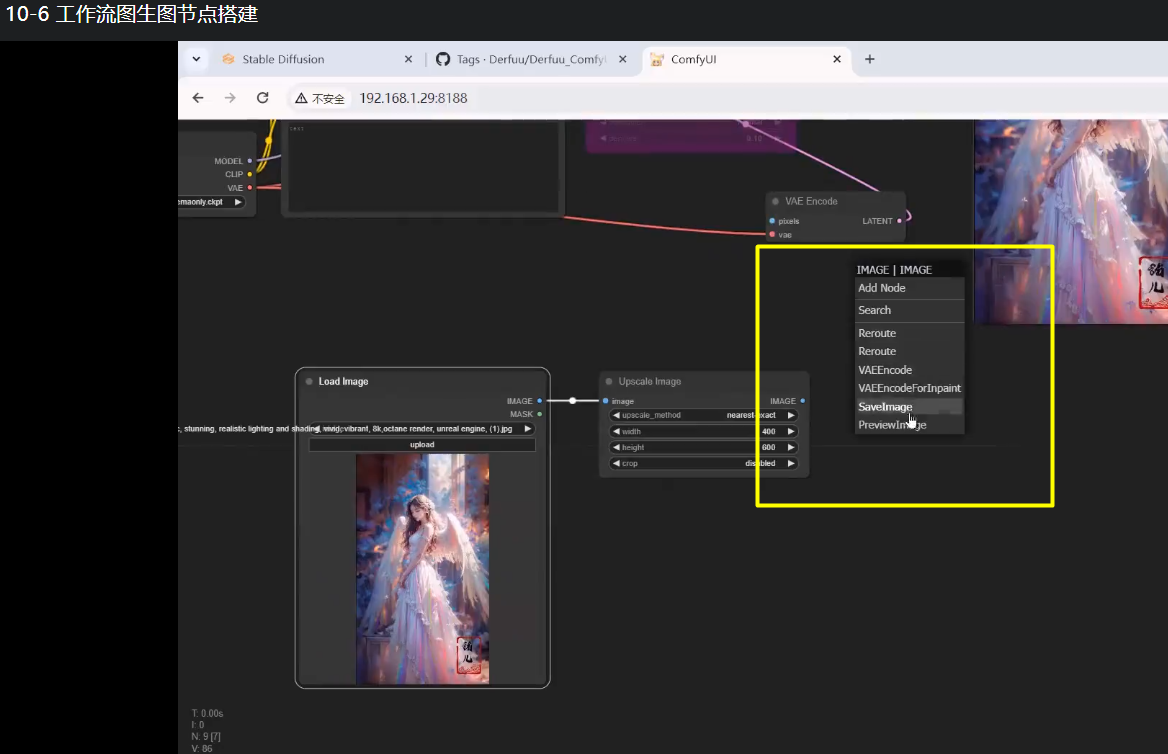
Task: Click the Load Image IMAGE output dot
Action: [x=540, y=401]
